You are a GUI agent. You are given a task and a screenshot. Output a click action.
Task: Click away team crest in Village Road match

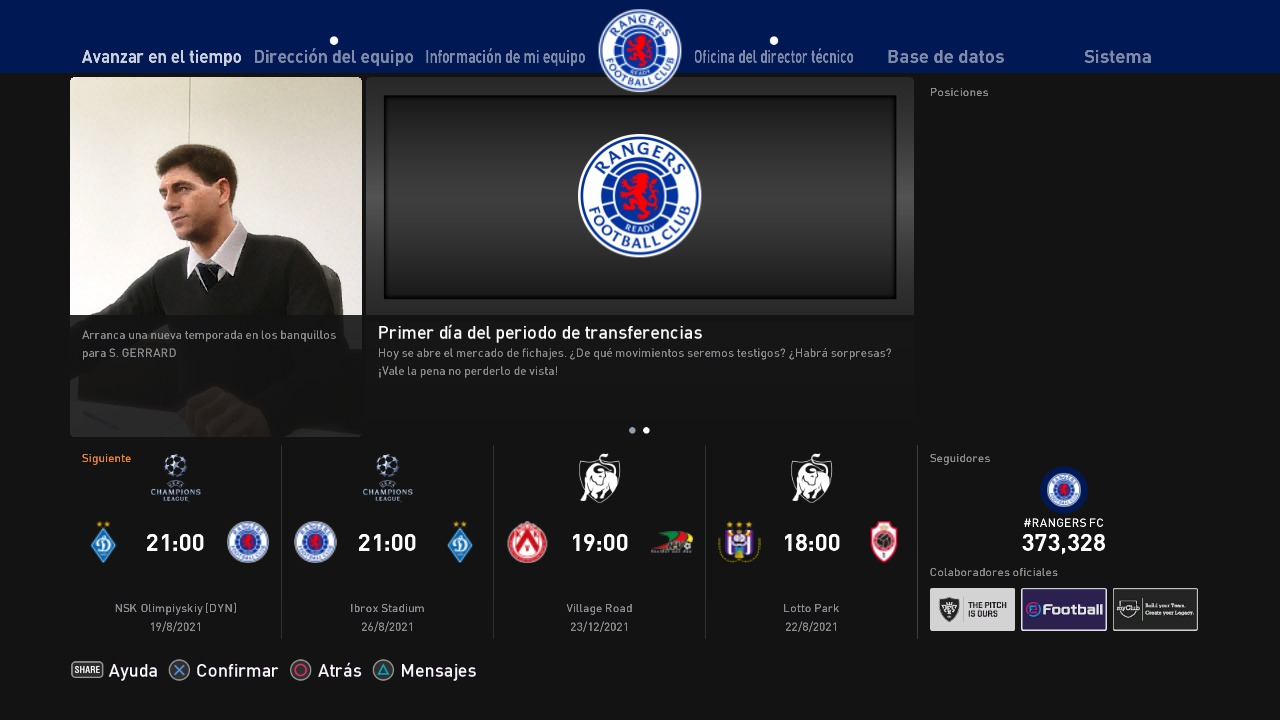point(671,542)
